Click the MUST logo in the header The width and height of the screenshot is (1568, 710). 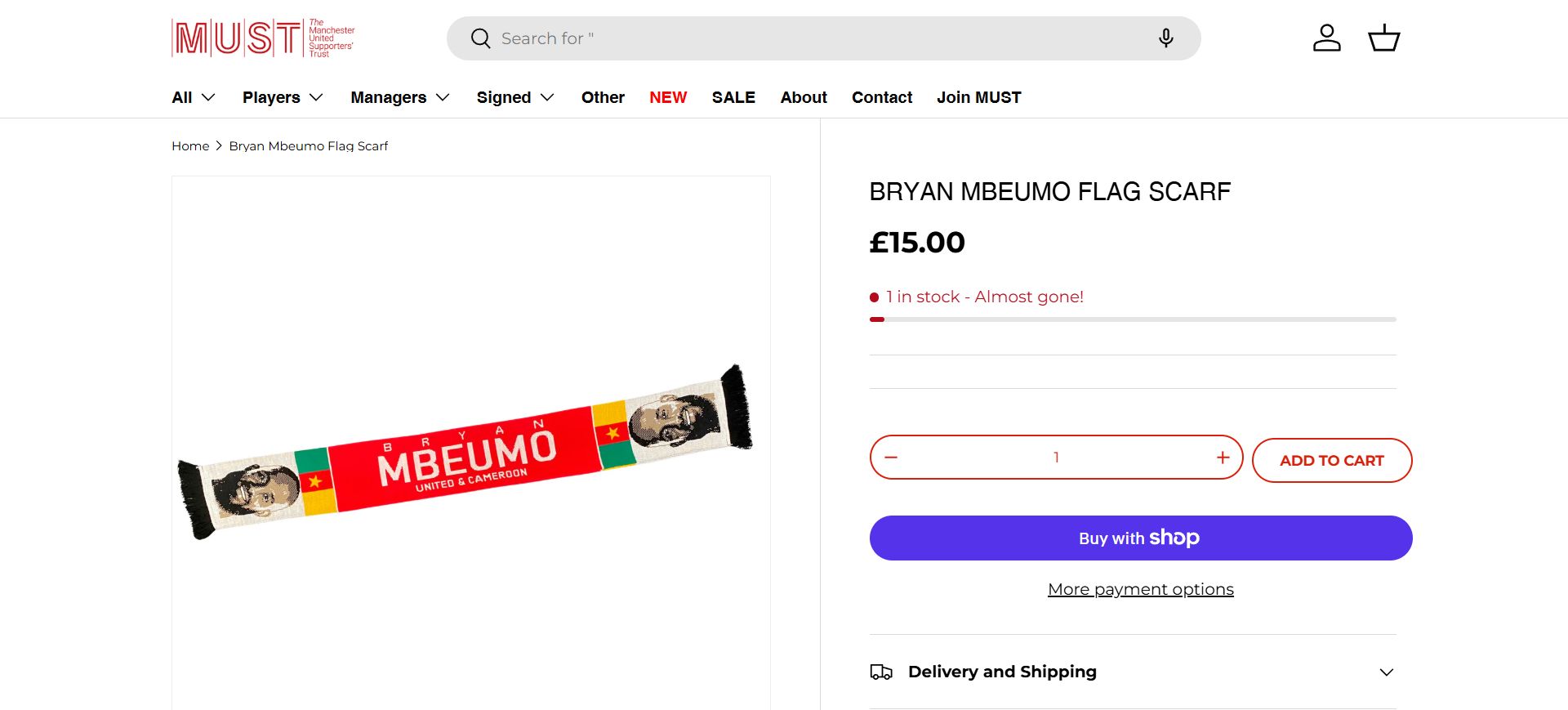tap(263, 38)
